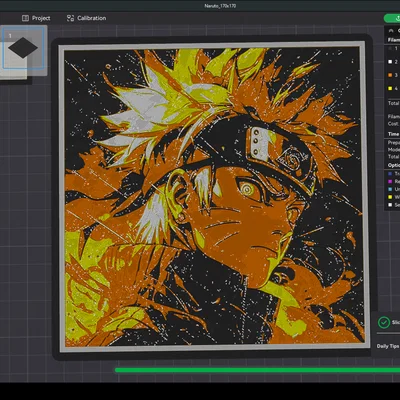Image resolution: width=400 pixels, height=400 pixels.
Task: Click filament 3 orange color swatch
Action: pos(390,75)
